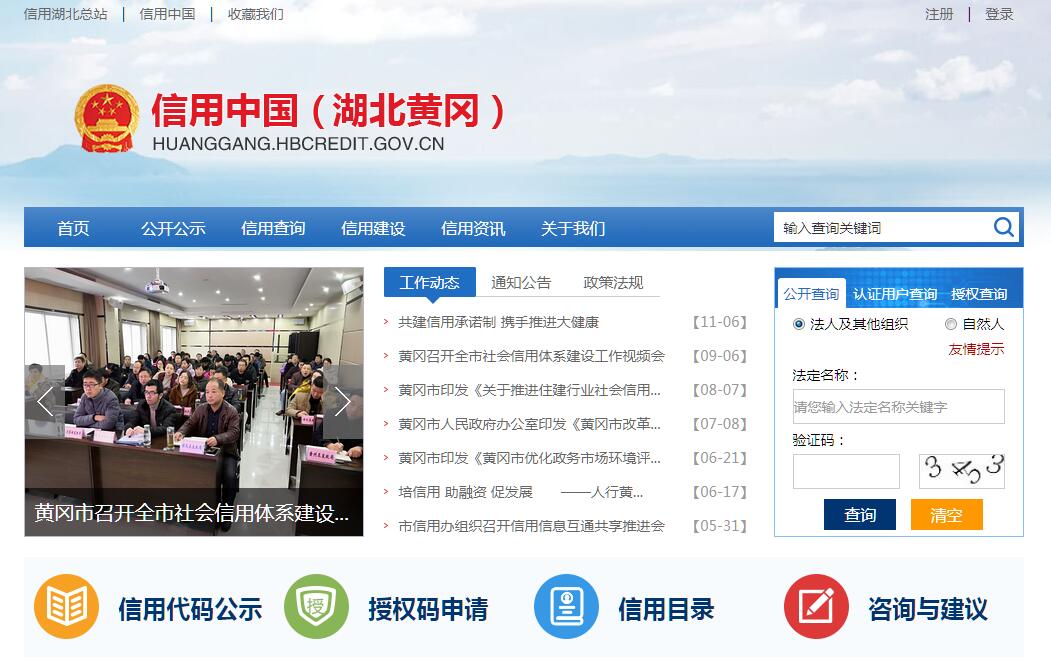Screen dimensions: 1051x658
Task: Switch to the 通知公告 tab
Action: [x=521, y=283]
